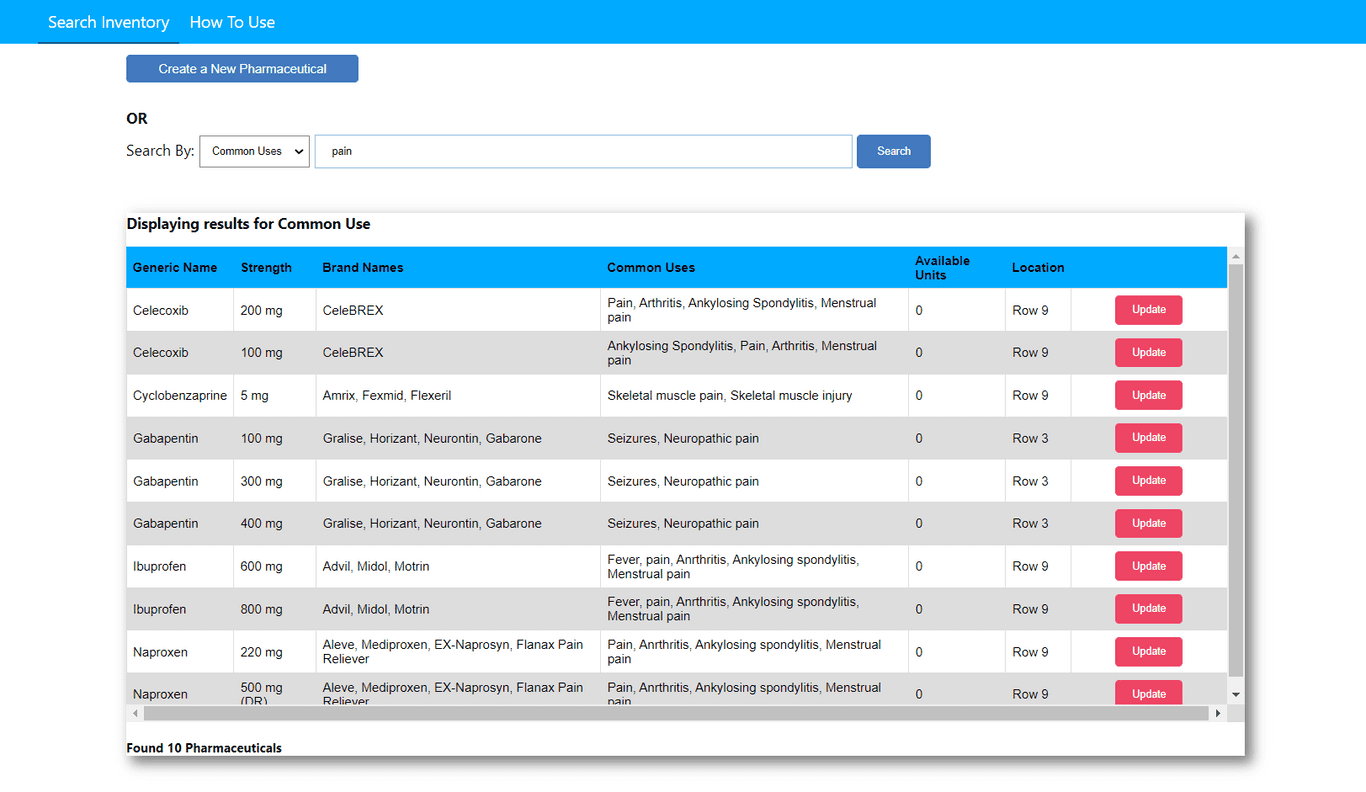Click the Gabapentin 400 mg strength cell
1366x792 pixels.
275,524
